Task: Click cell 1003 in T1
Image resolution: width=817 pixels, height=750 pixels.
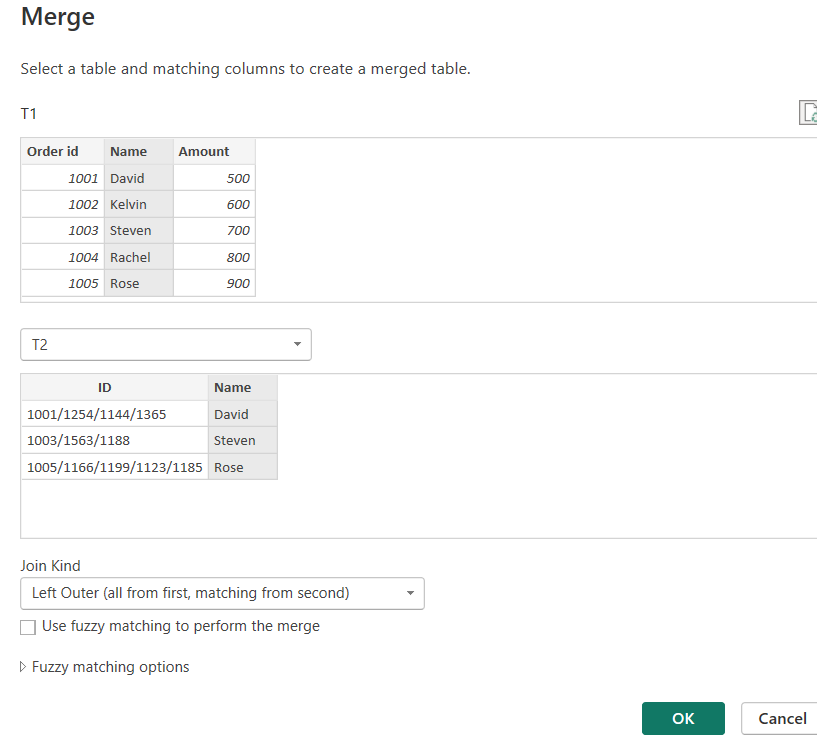Action: pos(63,230)
